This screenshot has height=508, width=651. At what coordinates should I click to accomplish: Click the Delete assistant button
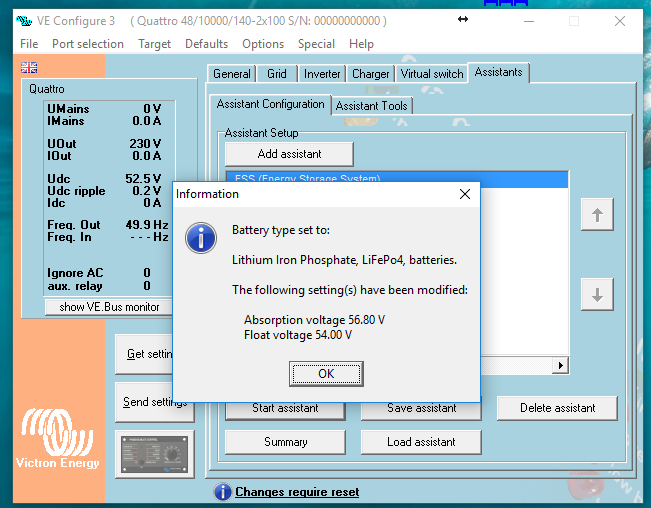click(557, 408)
